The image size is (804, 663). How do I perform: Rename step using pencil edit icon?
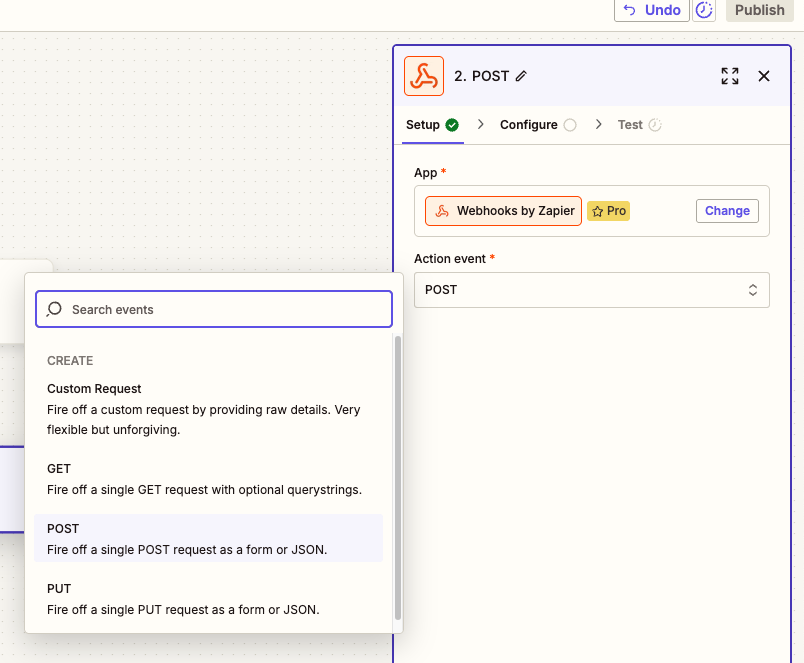coord(521,76)
